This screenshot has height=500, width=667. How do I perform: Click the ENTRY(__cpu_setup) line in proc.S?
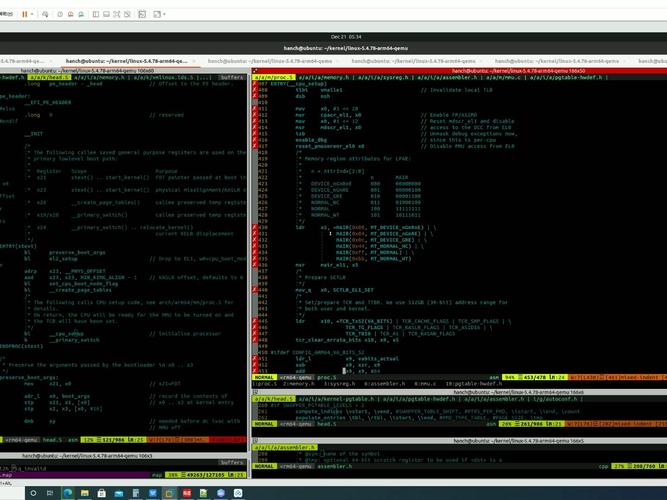point(299,84)
